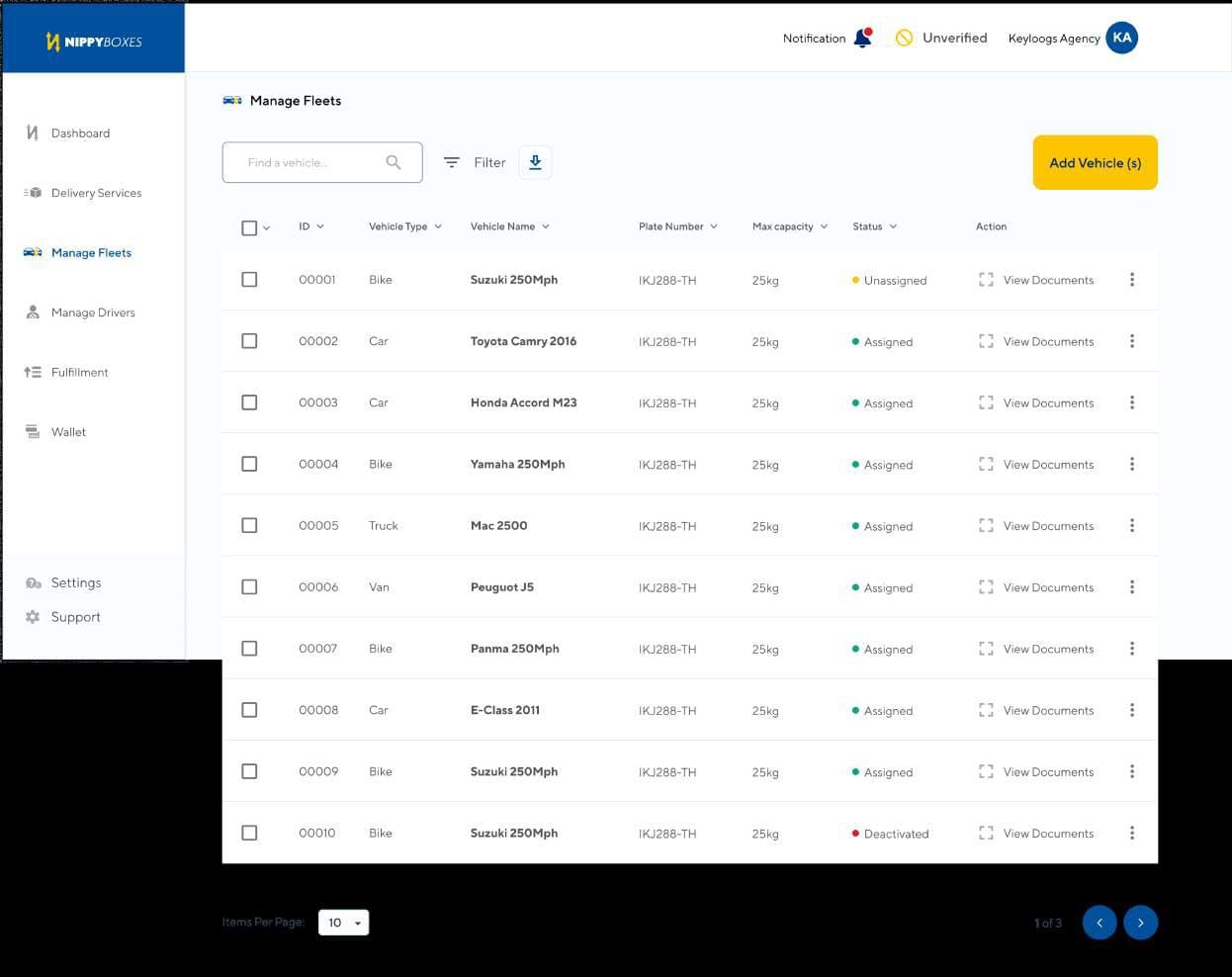1232x977 pixels.
Task: Click the Unassigned status of vehicle 00001
Action: tap(890, 281)
